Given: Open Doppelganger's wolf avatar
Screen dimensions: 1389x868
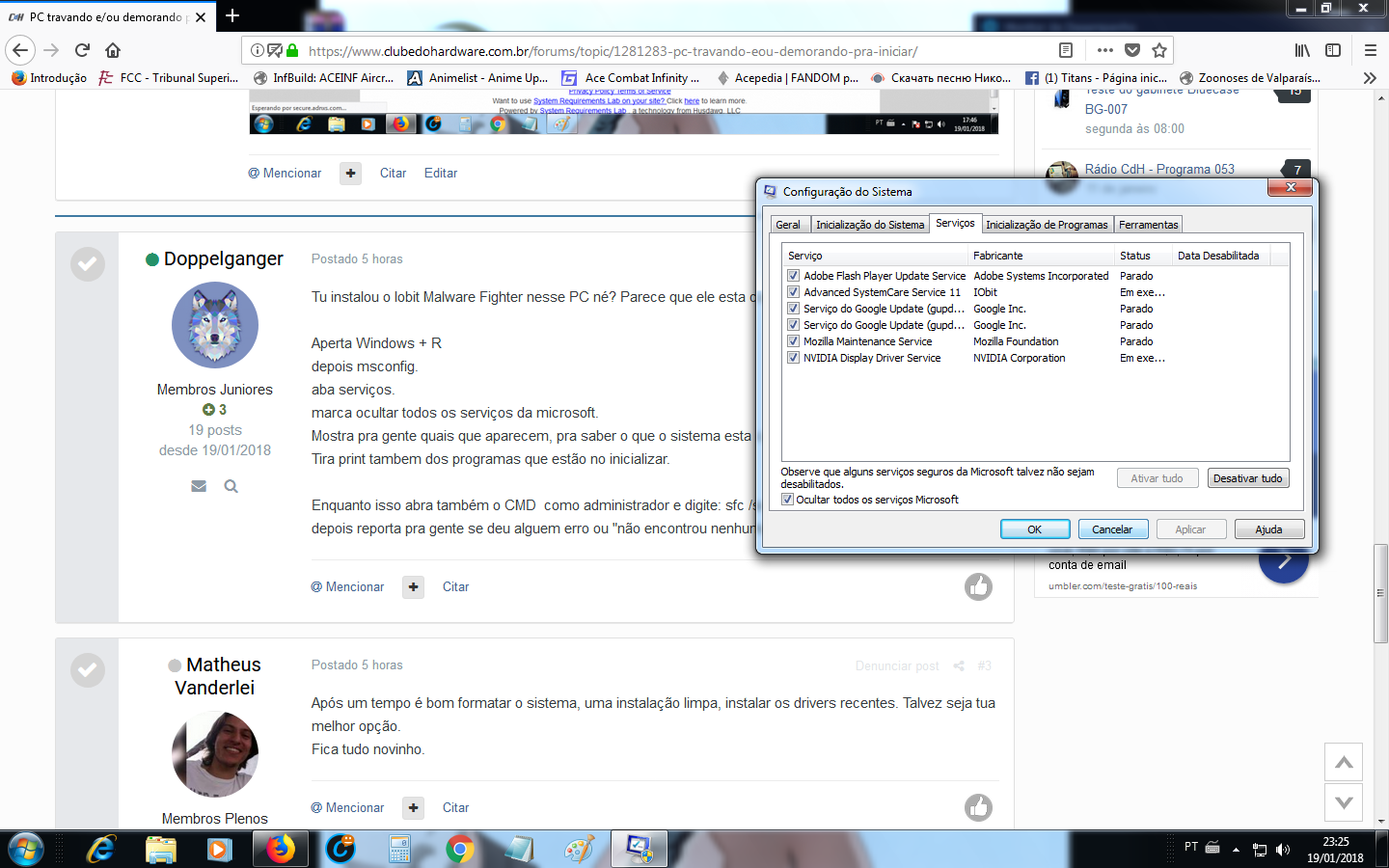Looking at the screenshot, I should point(215,325).
